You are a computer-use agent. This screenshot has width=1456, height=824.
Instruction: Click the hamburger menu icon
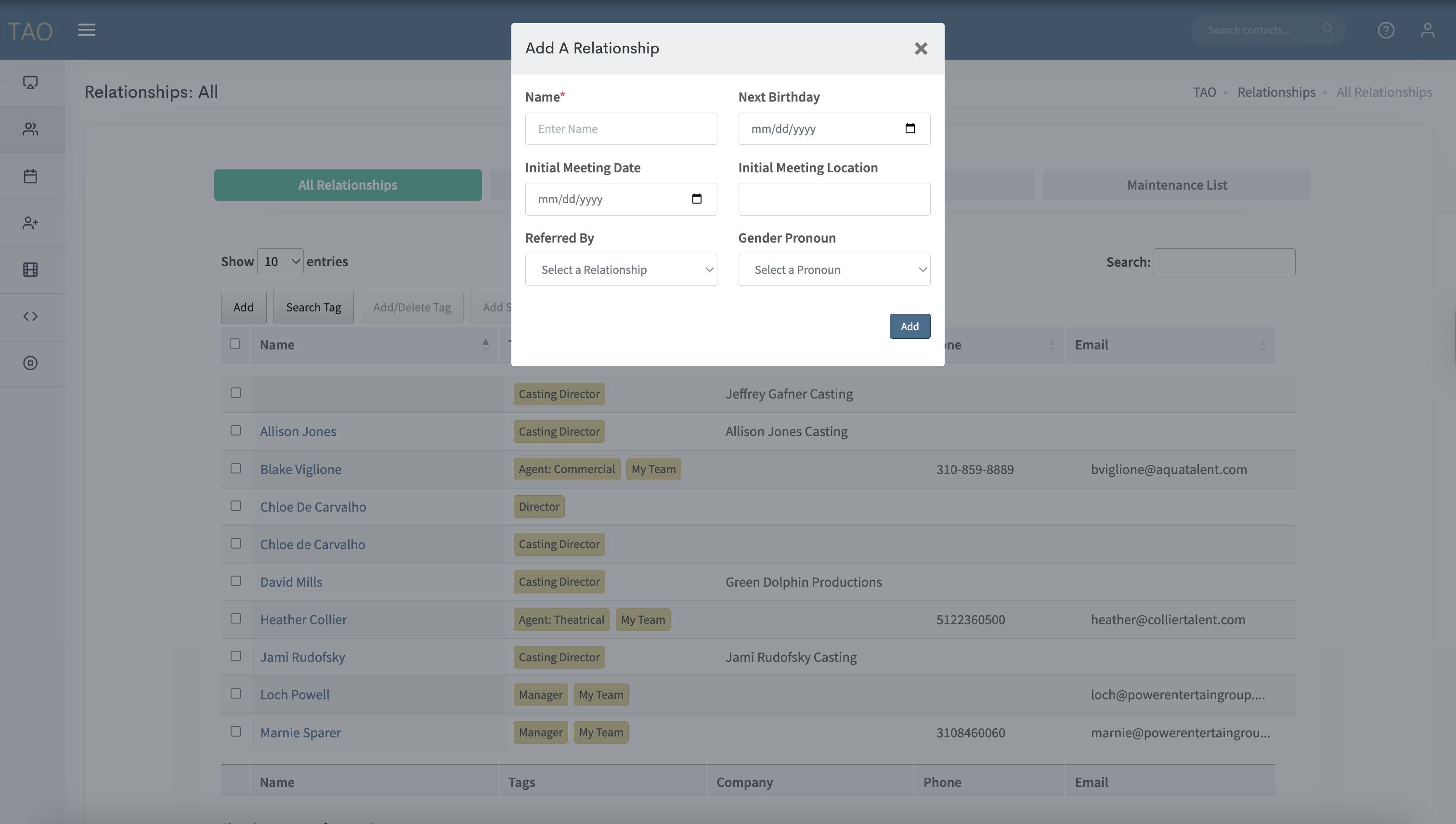87,29
